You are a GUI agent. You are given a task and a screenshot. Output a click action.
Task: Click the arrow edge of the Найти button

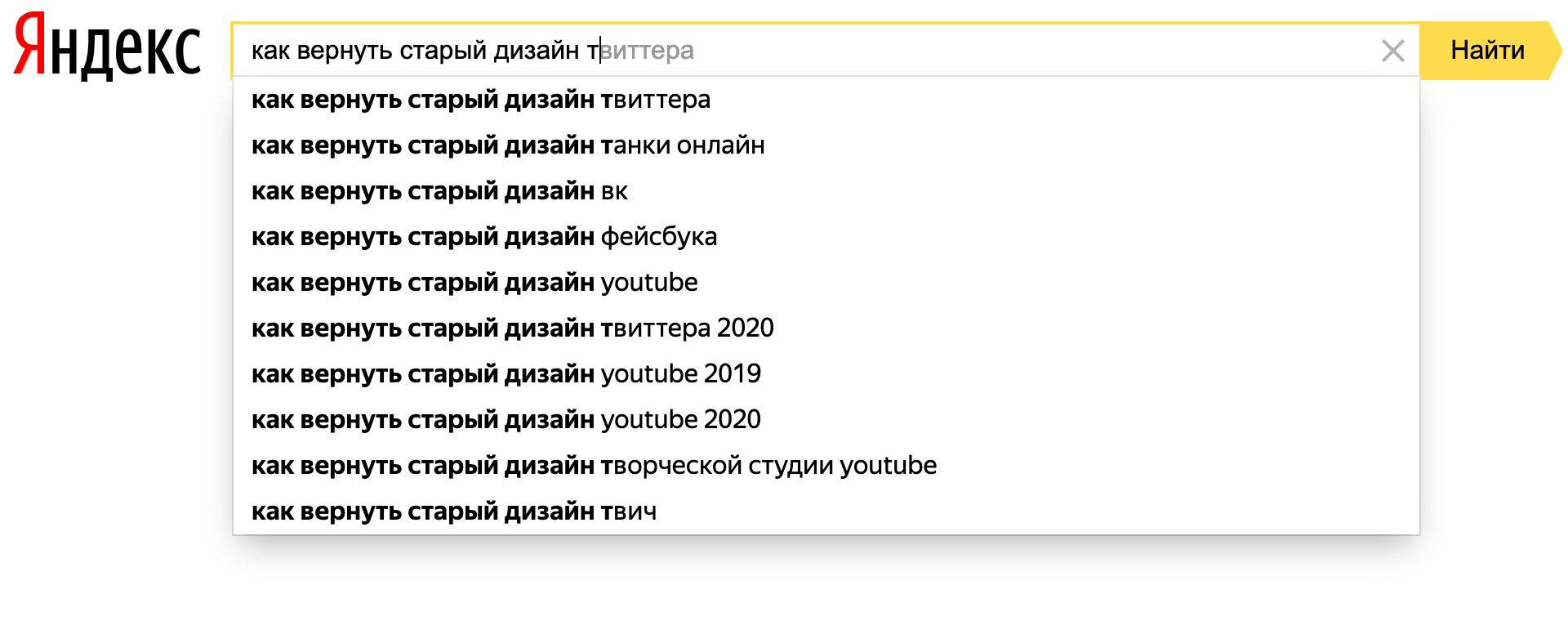click(x=1548, y=49)
